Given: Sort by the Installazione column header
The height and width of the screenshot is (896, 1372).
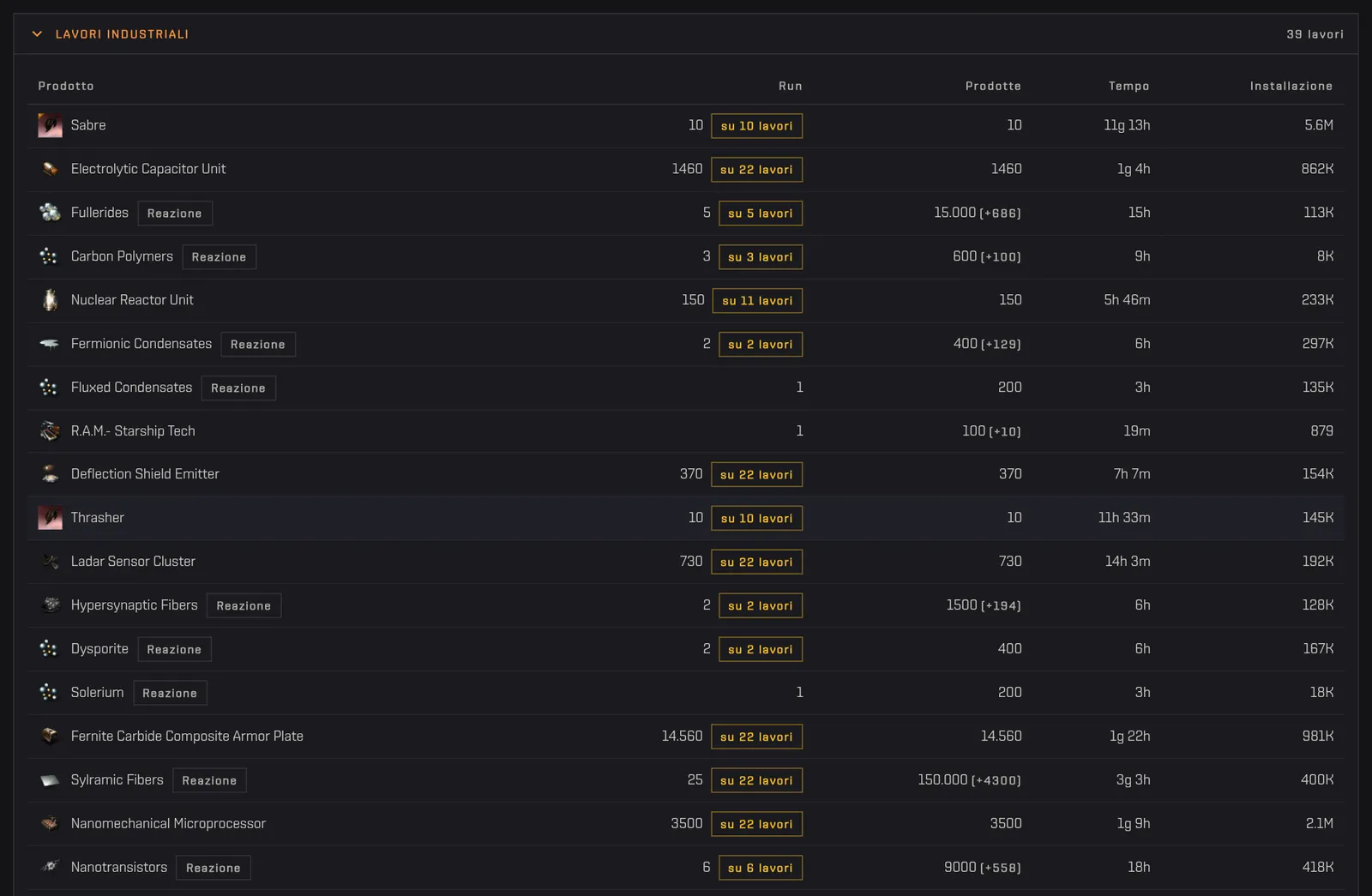Looking at the screenshot, I should pos(1291,86).
